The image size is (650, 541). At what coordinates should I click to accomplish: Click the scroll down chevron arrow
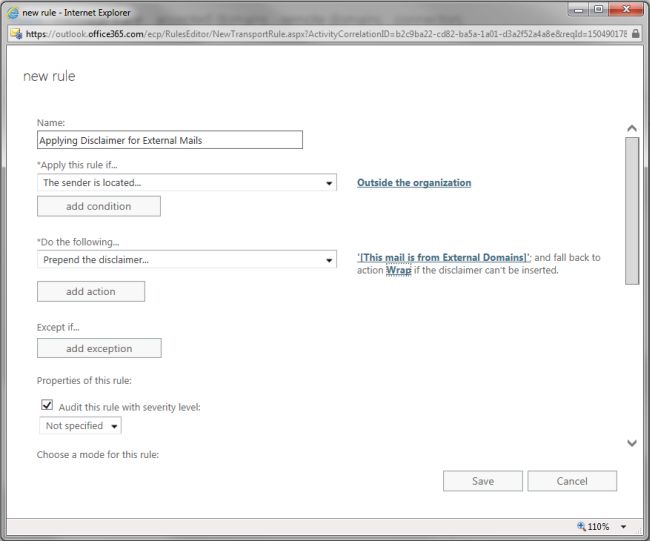(632, 443)
